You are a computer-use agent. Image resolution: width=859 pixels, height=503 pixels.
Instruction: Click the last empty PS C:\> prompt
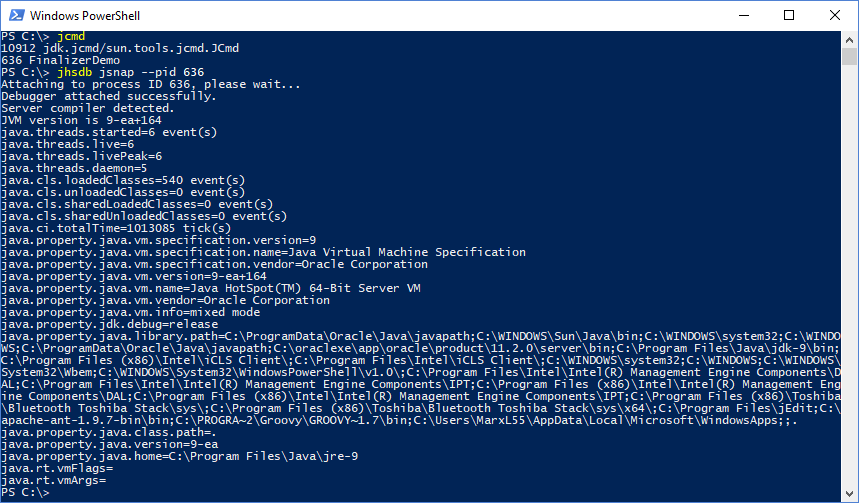coord(25,493)
